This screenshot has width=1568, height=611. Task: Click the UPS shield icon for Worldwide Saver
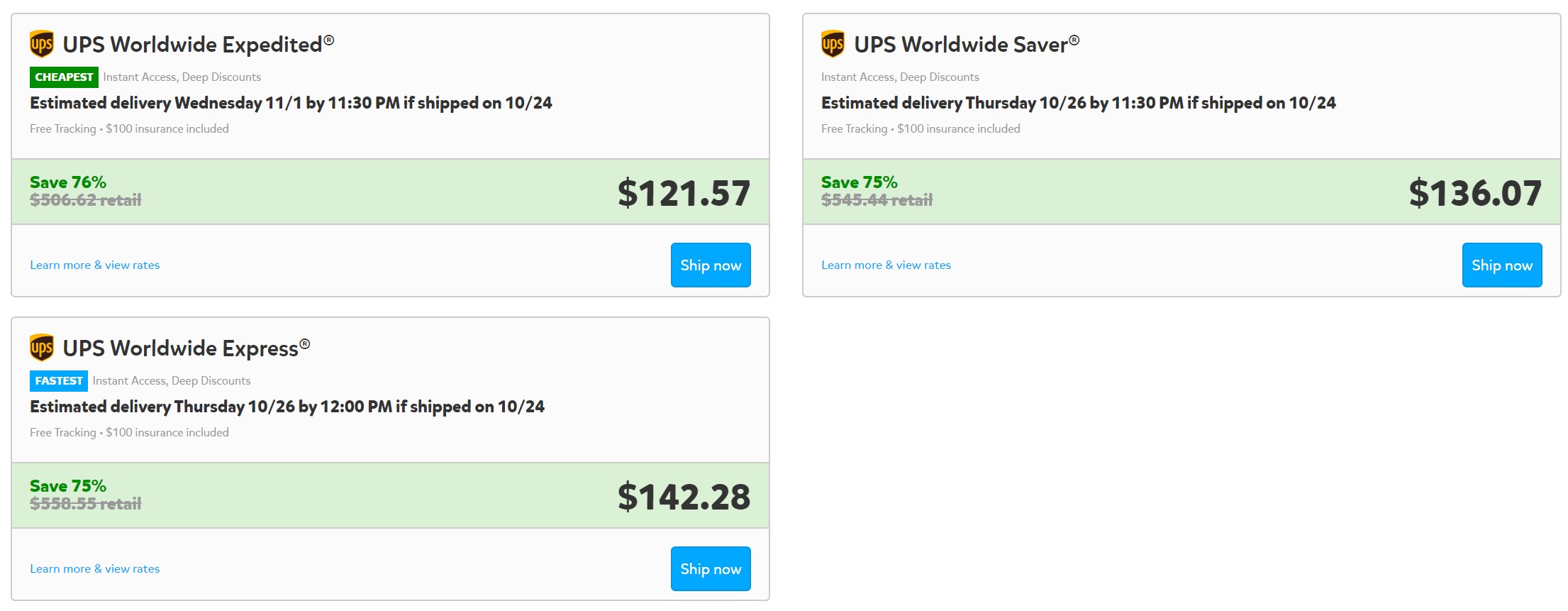(833, 44)
